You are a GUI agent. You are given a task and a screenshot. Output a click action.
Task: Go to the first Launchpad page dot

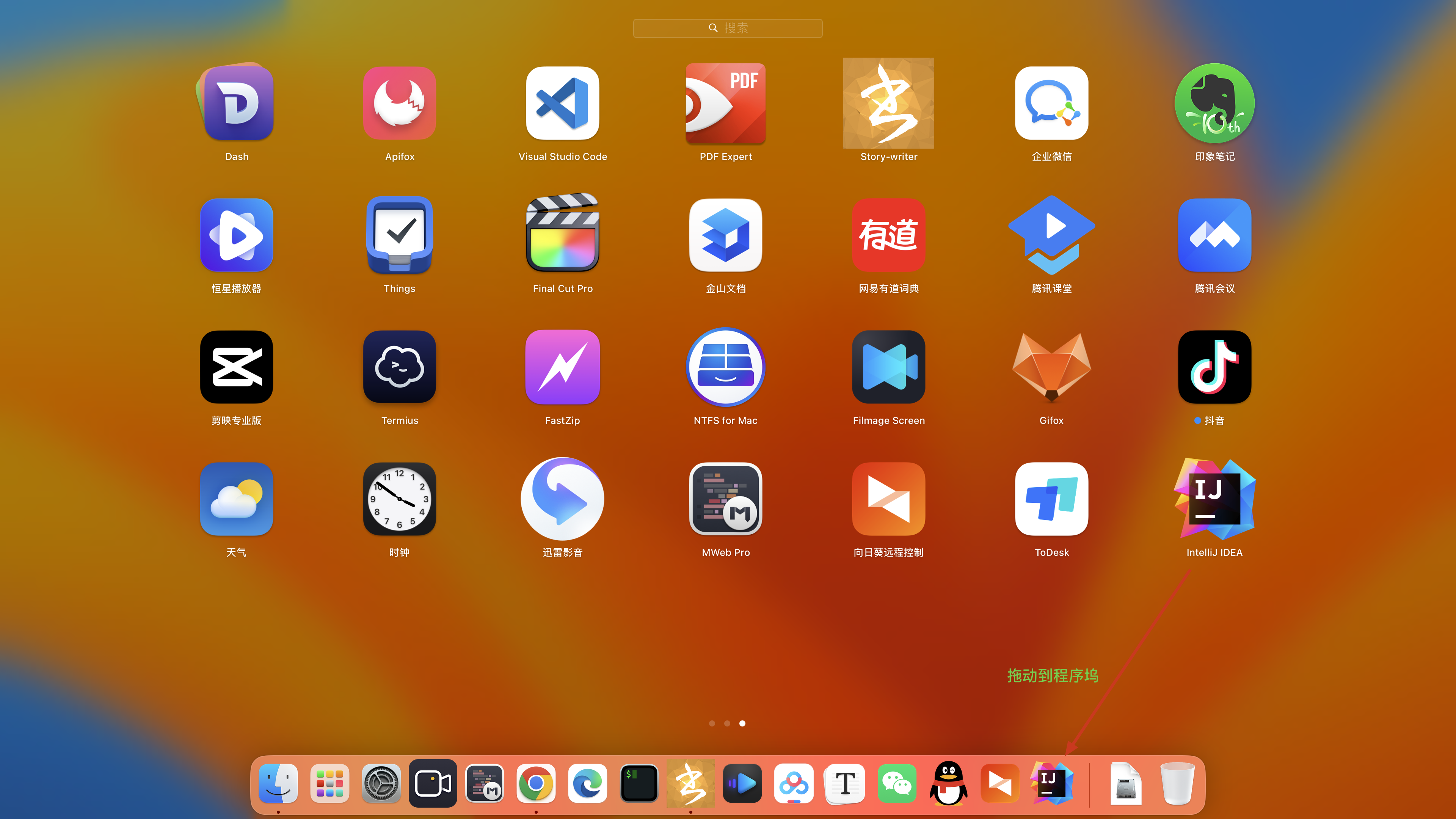(712, 723)
